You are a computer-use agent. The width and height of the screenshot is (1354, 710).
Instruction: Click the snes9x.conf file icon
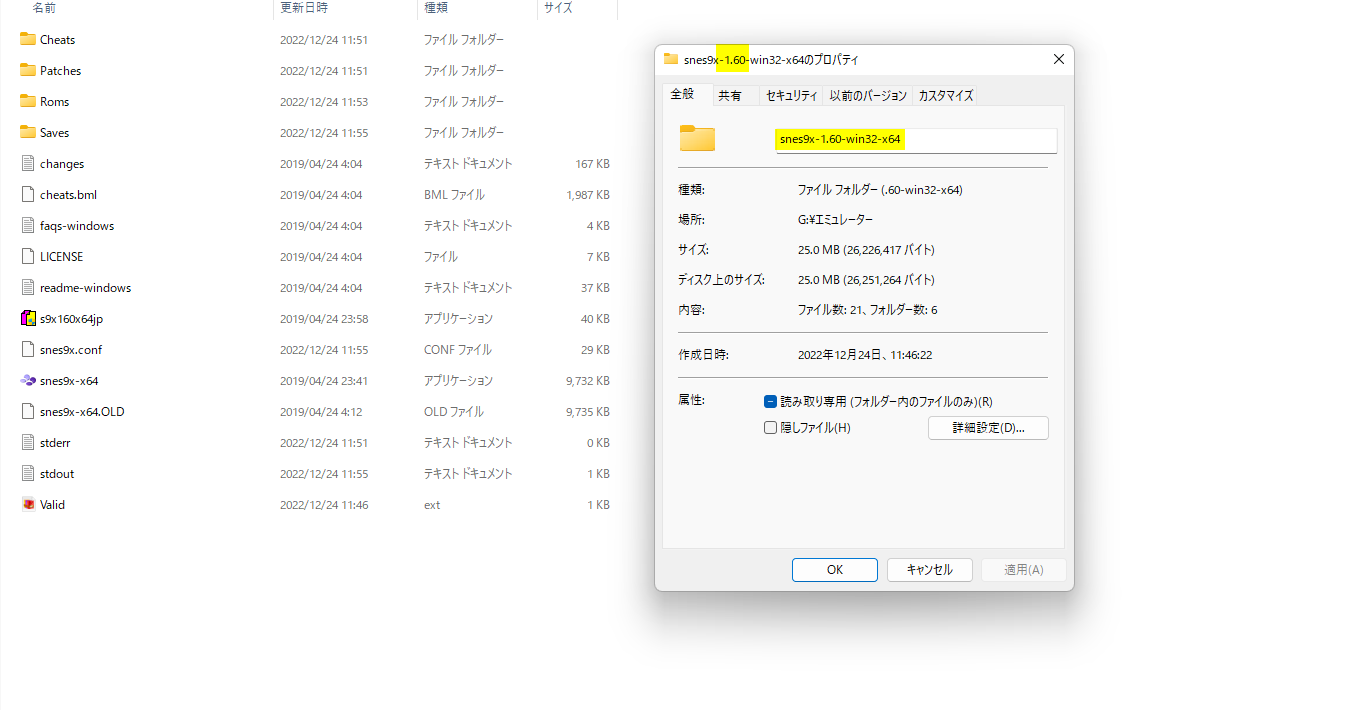(x=28, y=350)
